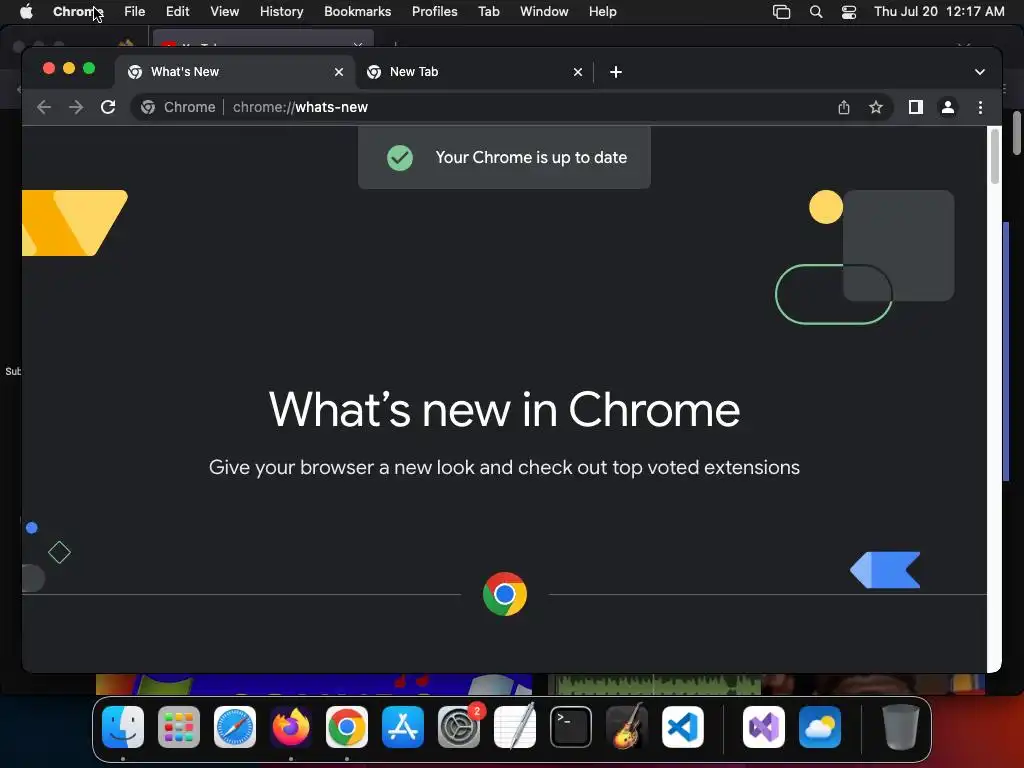Open Control Center in menu bar

849,12
